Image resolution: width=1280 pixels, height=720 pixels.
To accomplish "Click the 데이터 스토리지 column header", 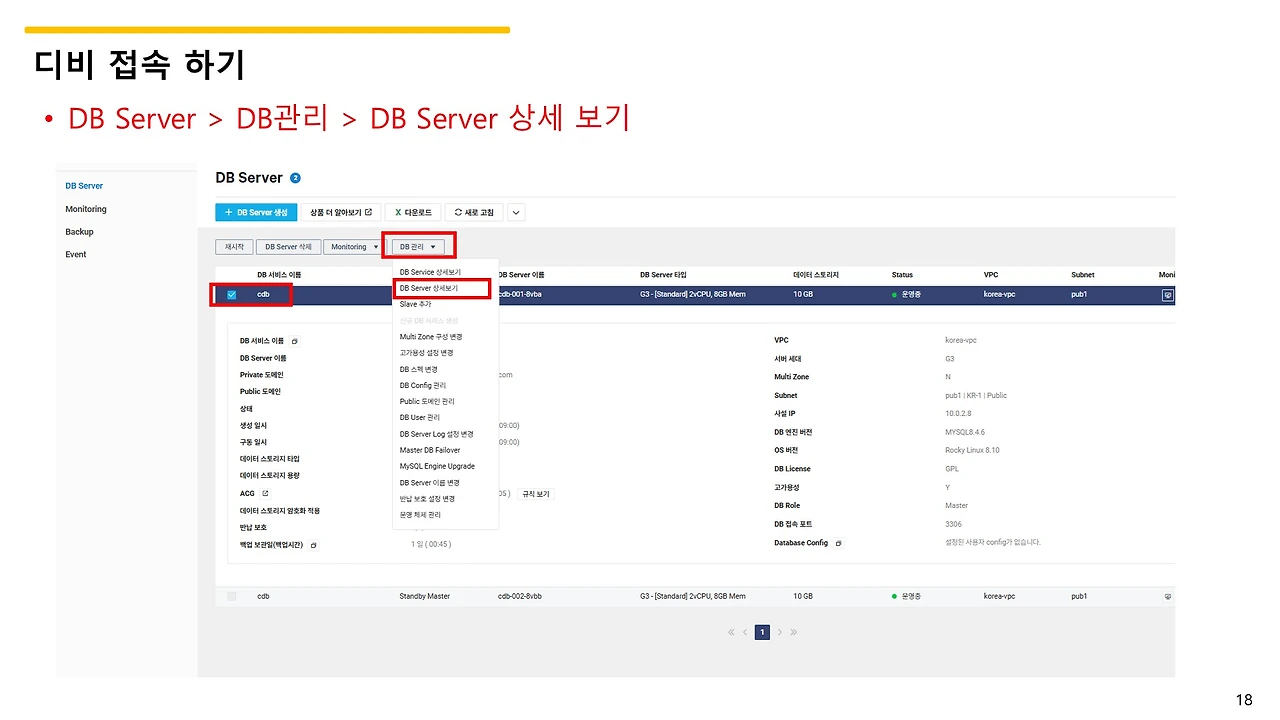I will pos(816,275).
